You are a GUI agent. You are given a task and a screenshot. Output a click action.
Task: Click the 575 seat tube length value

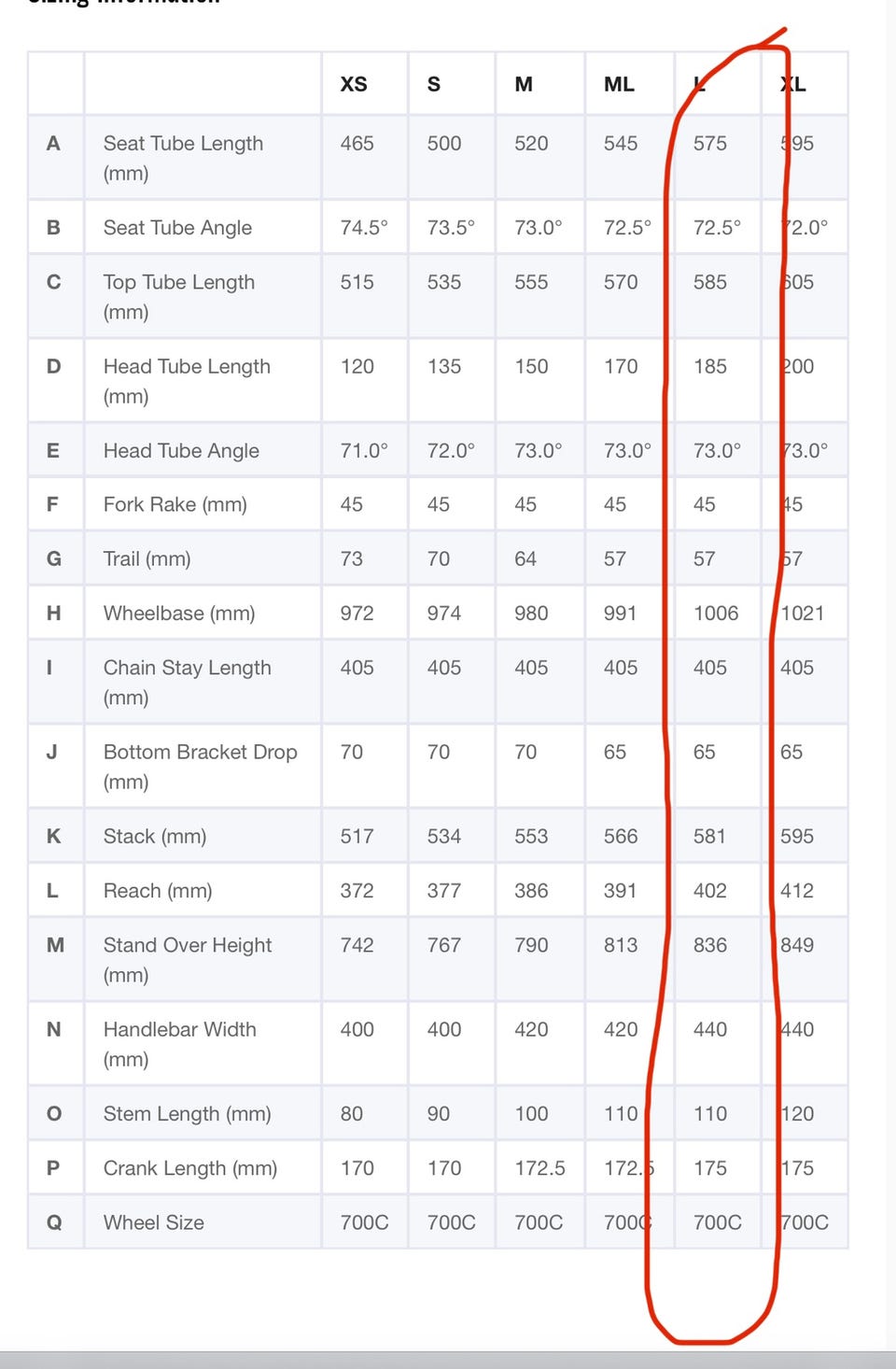pos(709,144)
